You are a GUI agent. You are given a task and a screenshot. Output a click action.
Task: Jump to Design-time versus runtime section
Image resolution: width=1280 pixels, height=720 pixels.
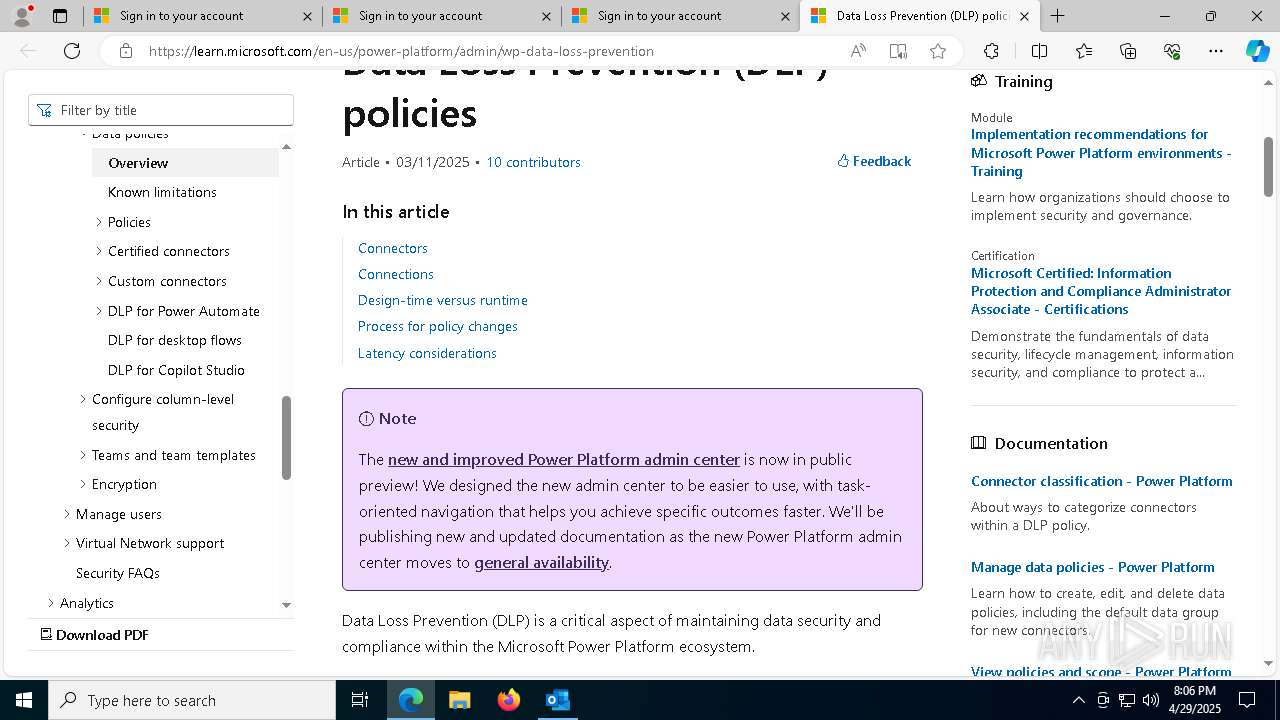coord(443,300)
